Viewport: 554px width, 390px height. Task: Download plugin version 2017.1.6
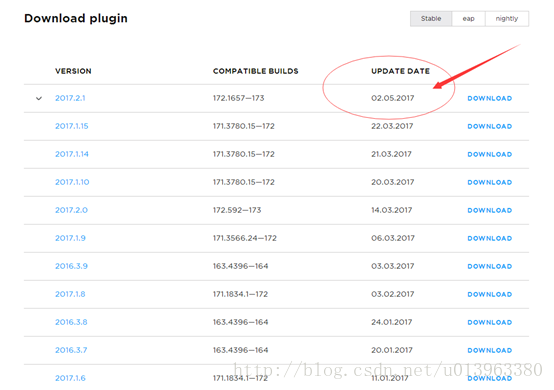489,378
